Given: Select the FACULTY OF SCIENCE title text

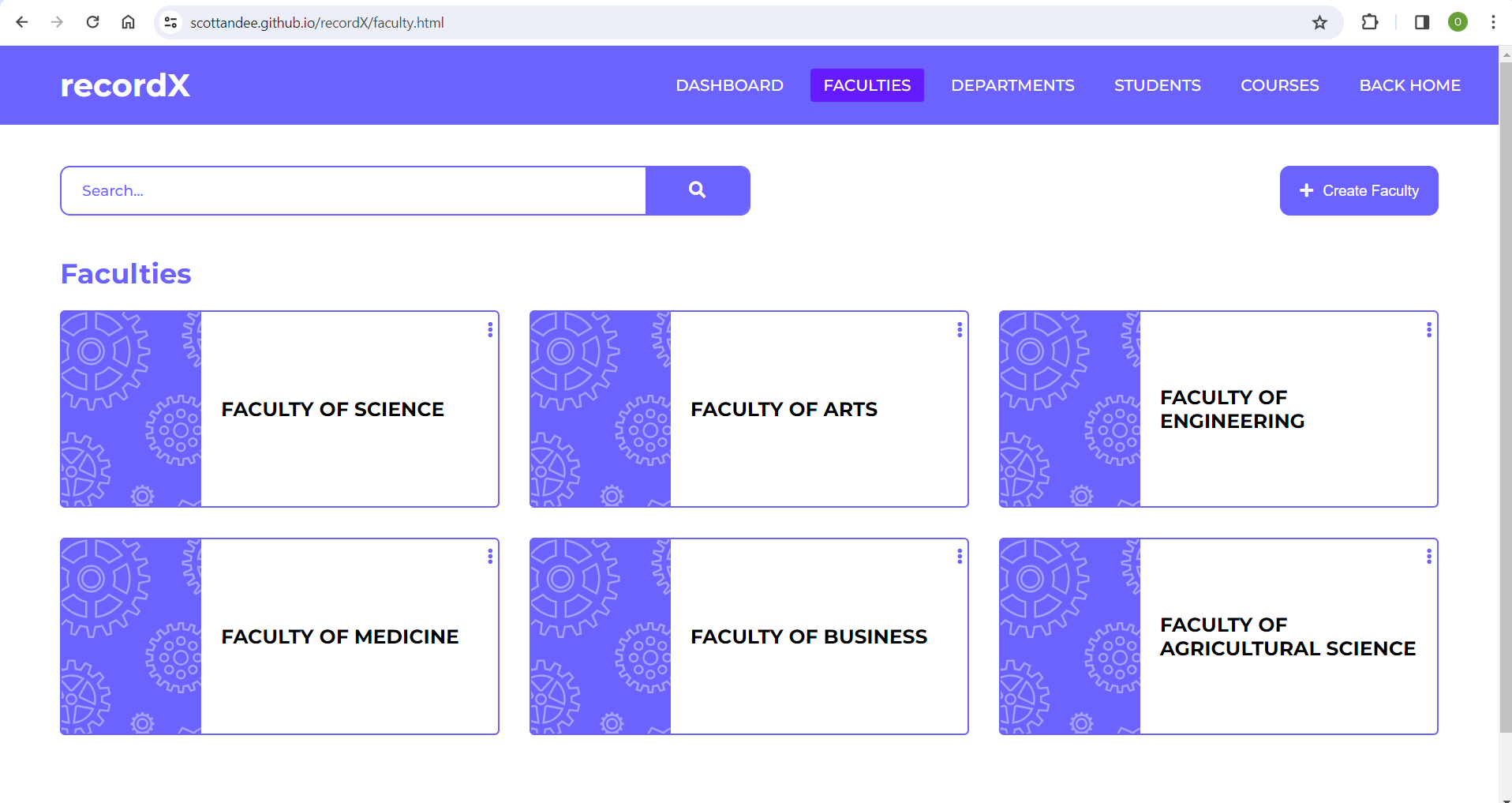Looking at the screenshot, I should point(333,409).
